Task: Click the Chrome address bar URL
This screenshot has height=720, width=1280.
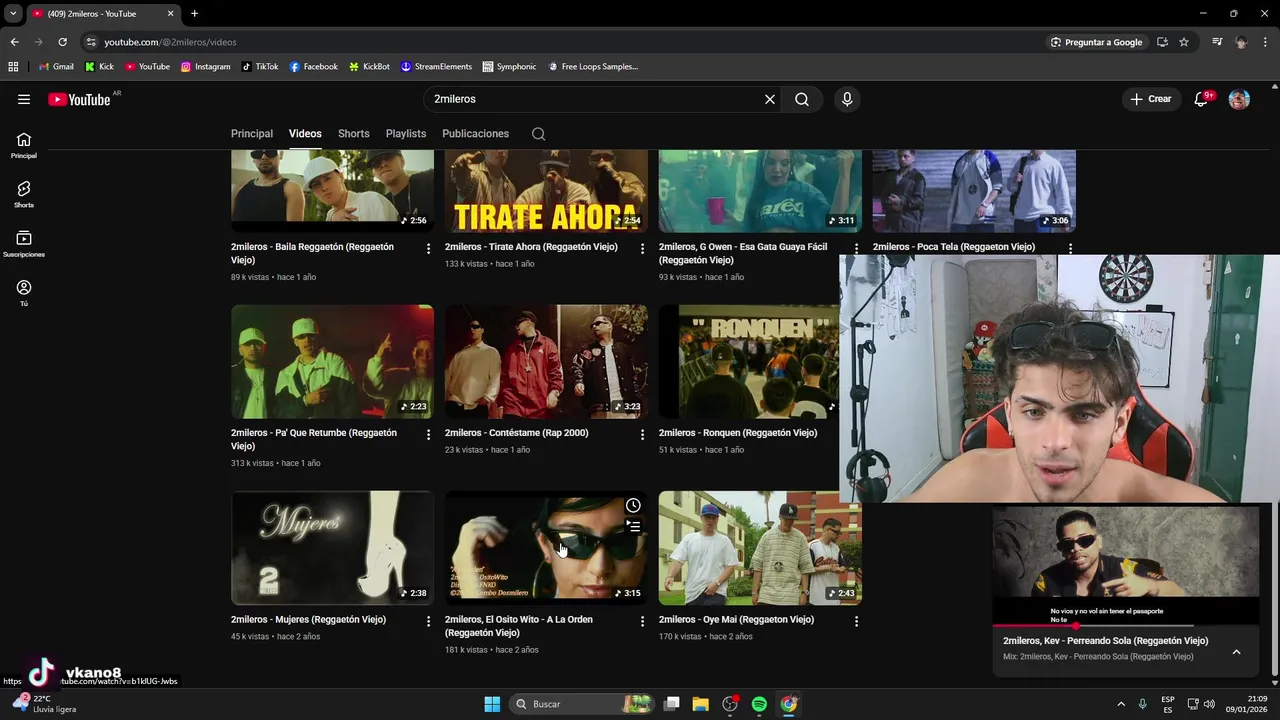Action: [x=170, y=42]
